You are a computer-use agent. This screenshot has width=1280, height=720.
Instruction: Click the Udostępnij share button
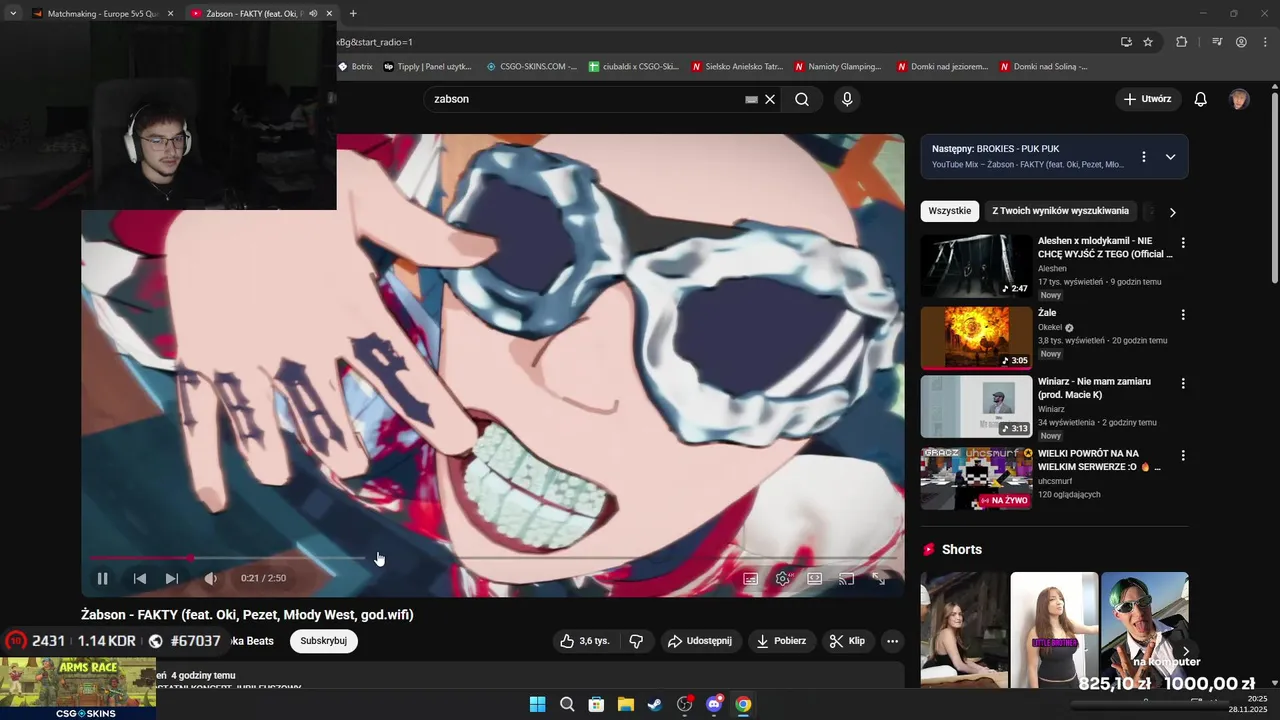tap(700, 641)
